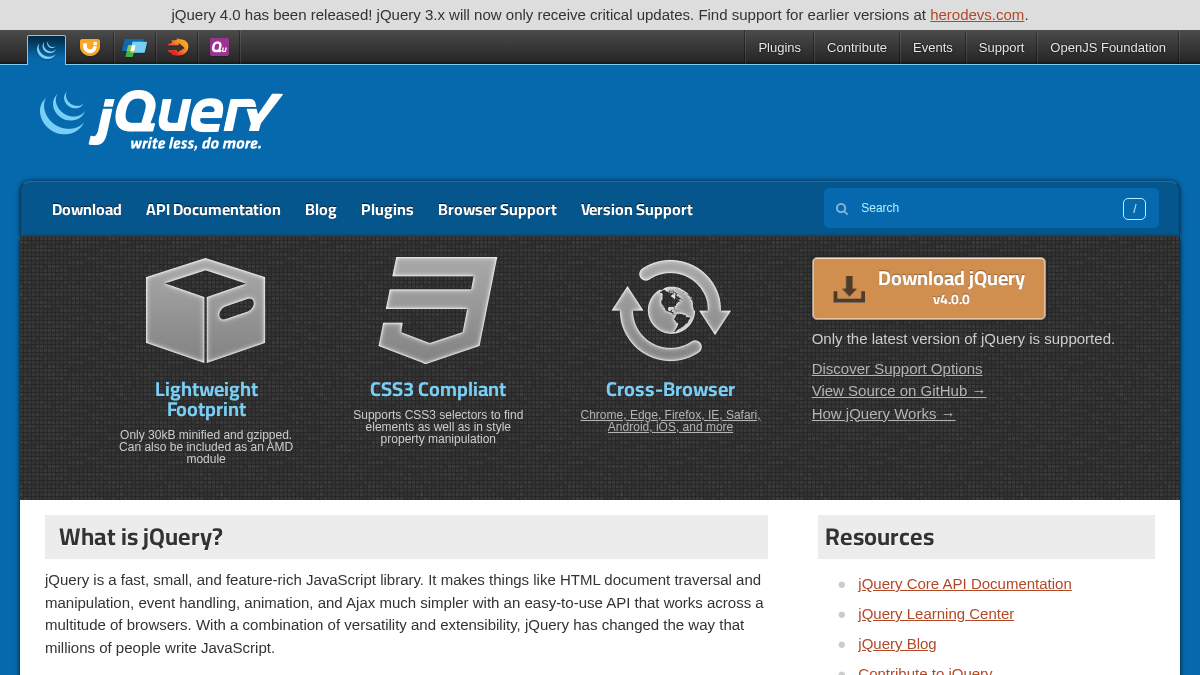
Task: Click 'Only 30kB minified and gzipped' text
Action: point(206,447)
